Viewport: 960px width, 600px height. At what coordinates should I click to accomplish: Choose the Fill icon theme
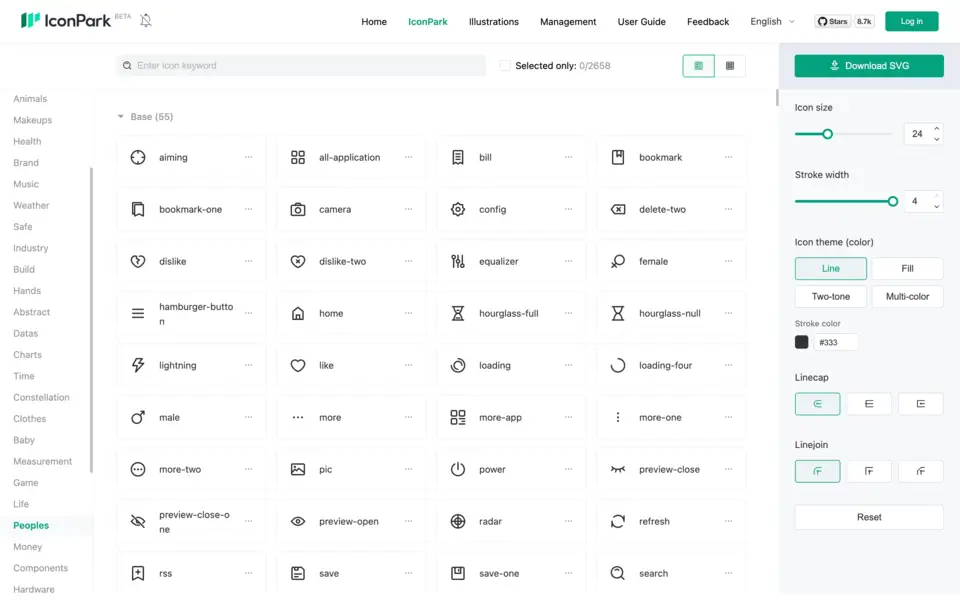pos(907,269)
